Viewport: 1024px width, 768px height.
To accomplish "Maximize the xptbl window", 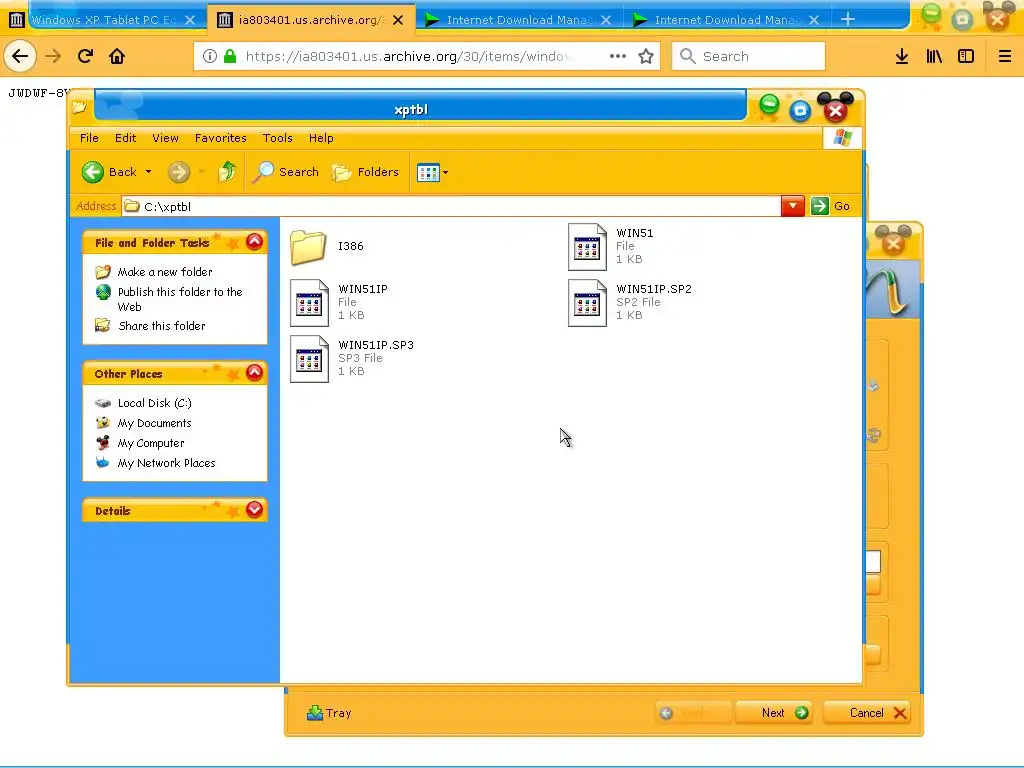I will click(x=800, y=110).
